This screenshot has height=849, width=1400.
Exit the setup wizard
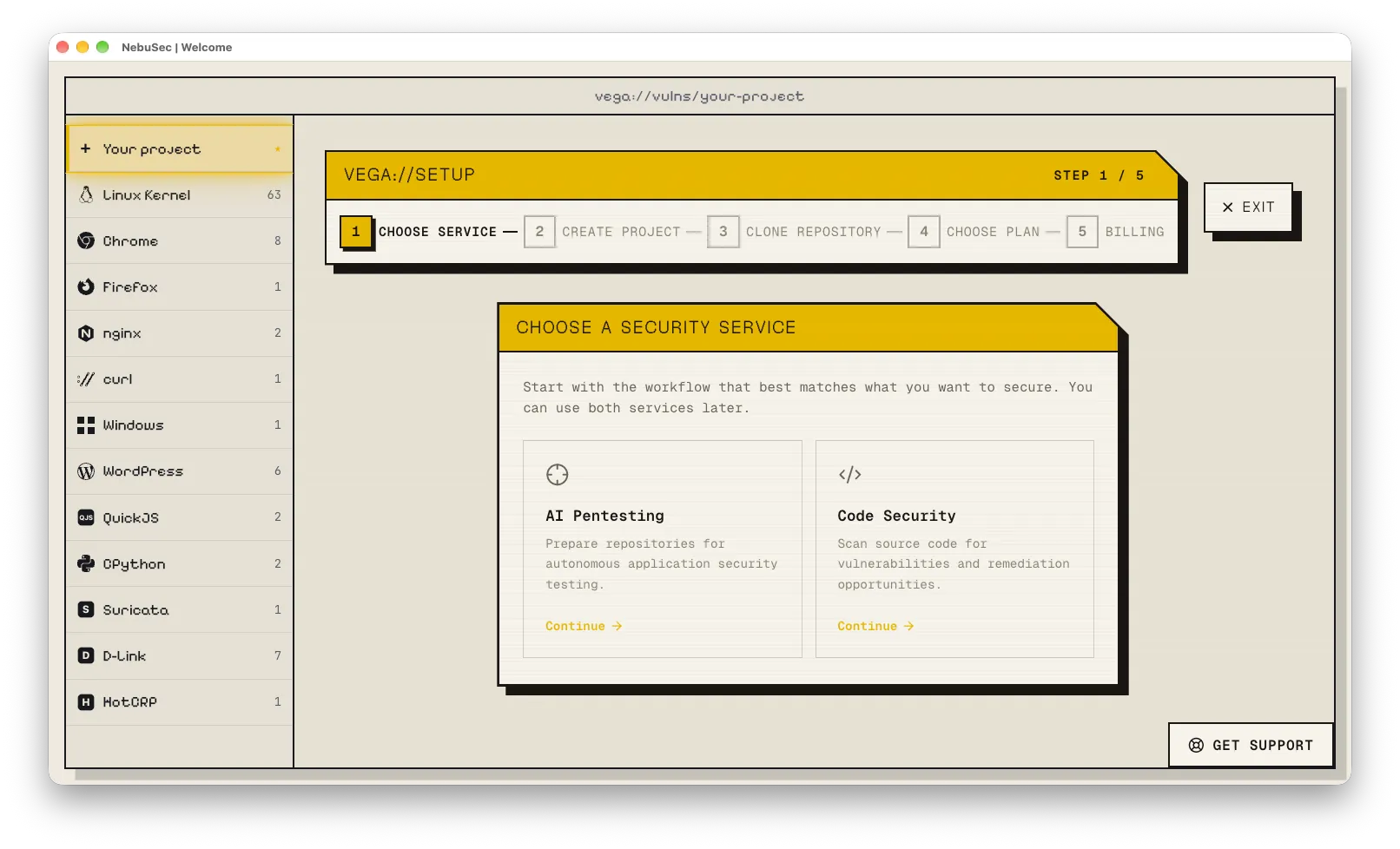(x=1248, y=207)
